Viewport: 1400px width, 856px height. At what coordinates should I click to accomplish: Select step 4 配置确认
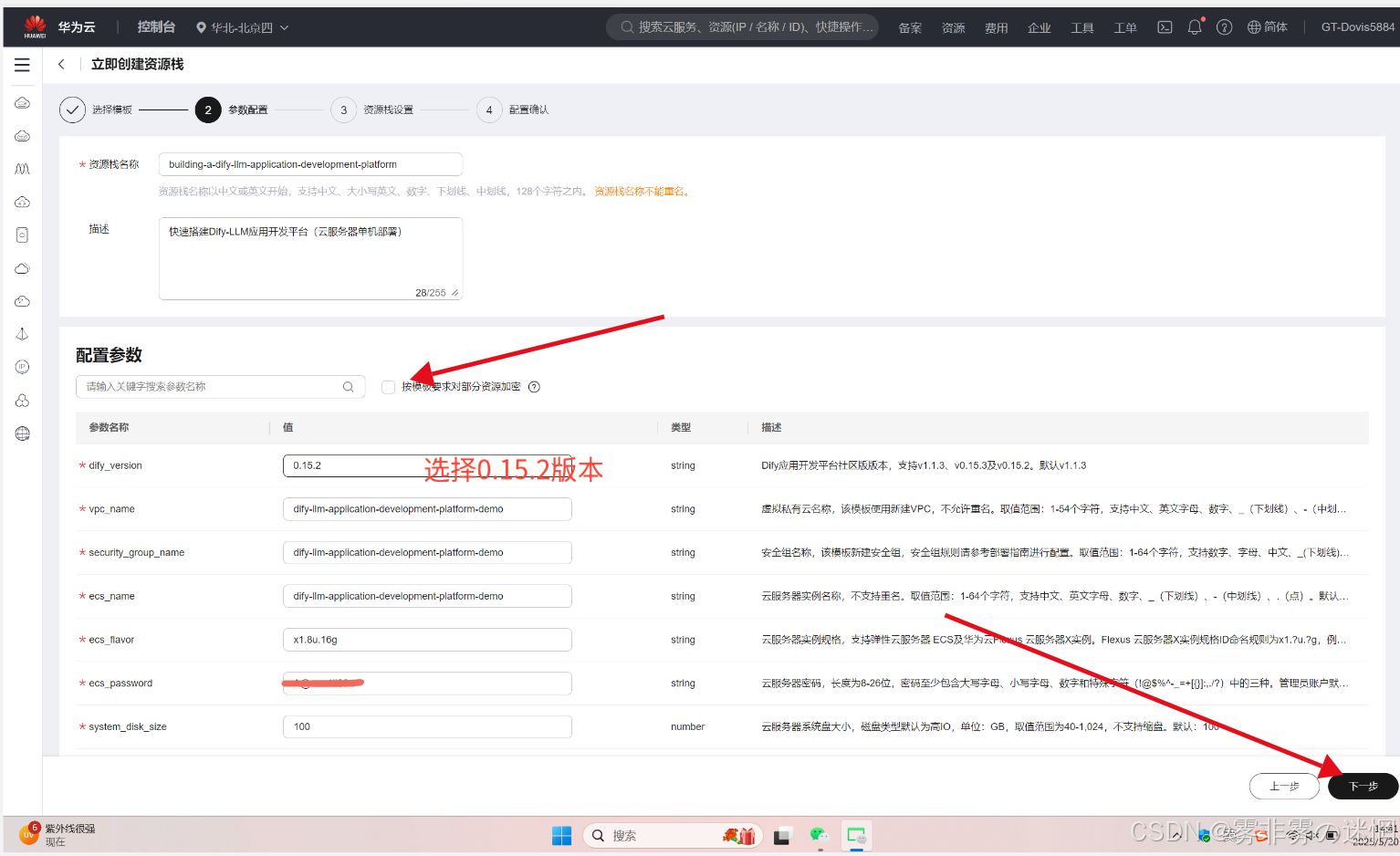point(513,110)
